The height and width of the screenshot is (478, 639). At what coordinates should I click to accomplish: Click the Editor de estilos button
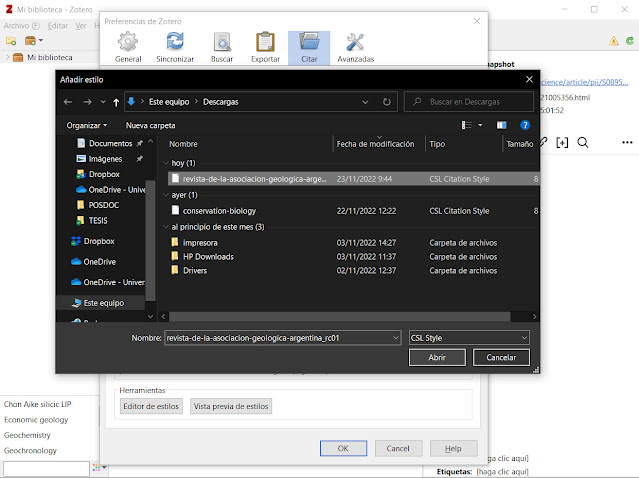[x=151, y=406]
